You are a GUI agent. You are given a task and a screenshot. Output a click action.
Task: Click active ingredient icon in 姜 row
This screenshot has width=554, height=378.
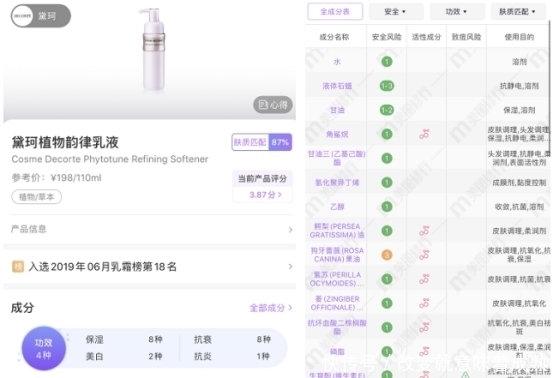pos(424,303)
